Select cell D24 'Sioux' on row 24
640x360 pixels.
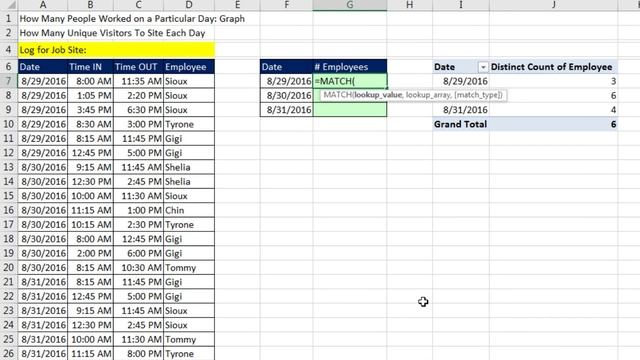coord(189,325)
